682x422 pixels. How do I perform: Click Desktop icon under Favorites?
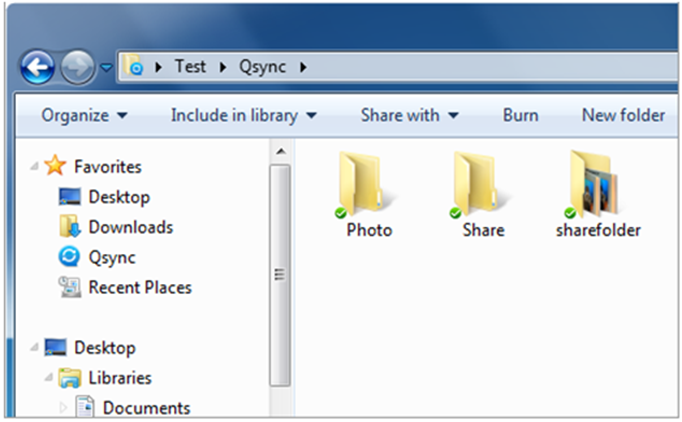click(69, 197)
